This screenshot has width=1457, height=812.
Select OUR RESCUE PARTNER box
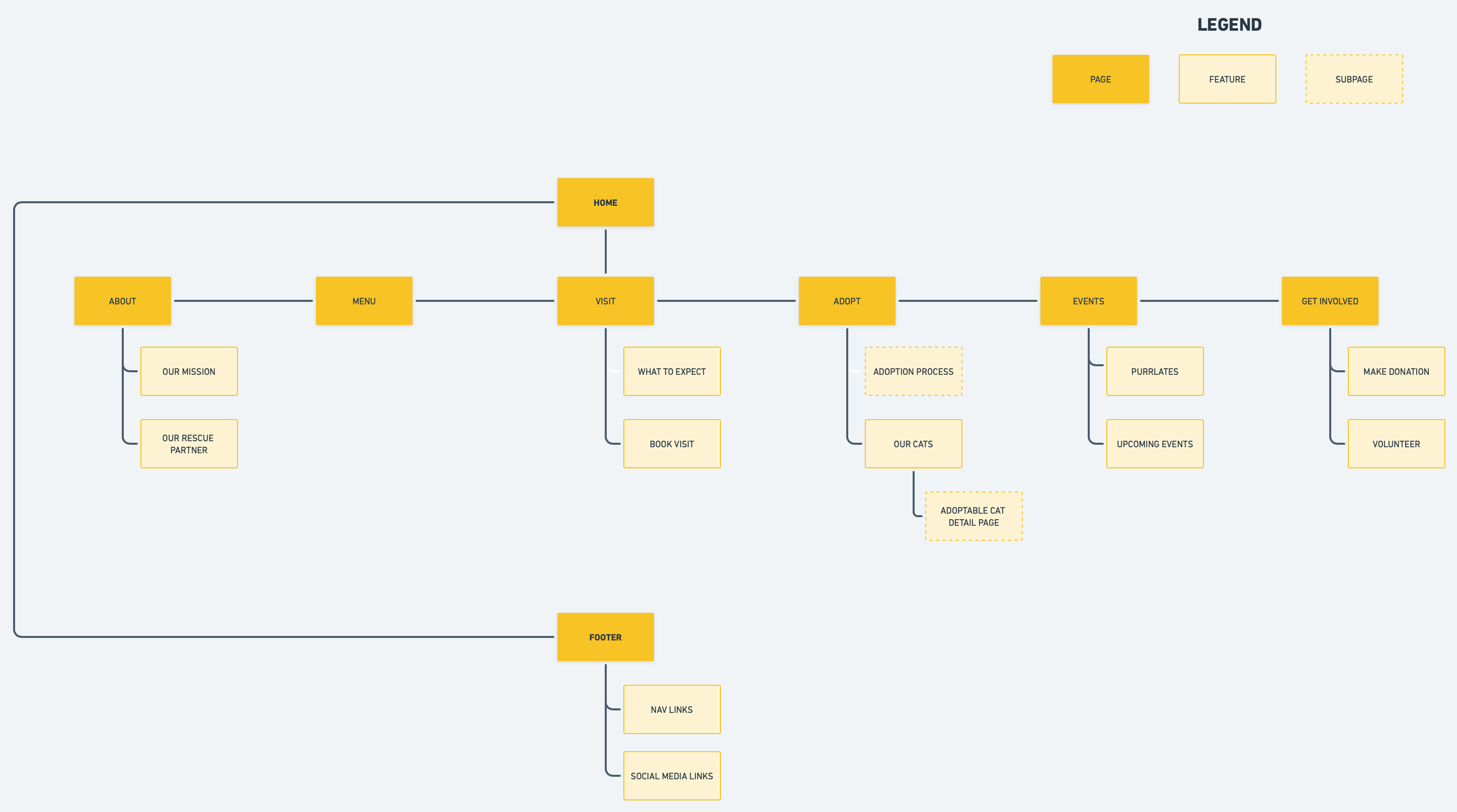coord(189,444)
